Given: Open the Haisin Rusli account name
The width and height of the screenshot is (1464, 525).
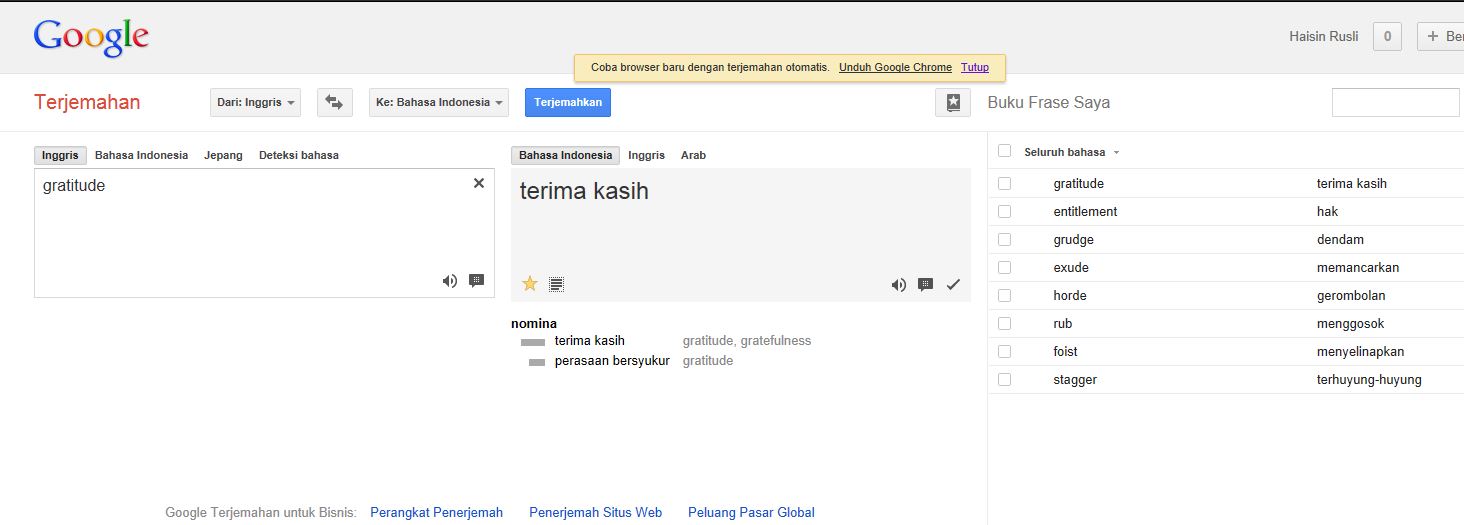Looking at the screenshot, I should tap(1324, 37).
